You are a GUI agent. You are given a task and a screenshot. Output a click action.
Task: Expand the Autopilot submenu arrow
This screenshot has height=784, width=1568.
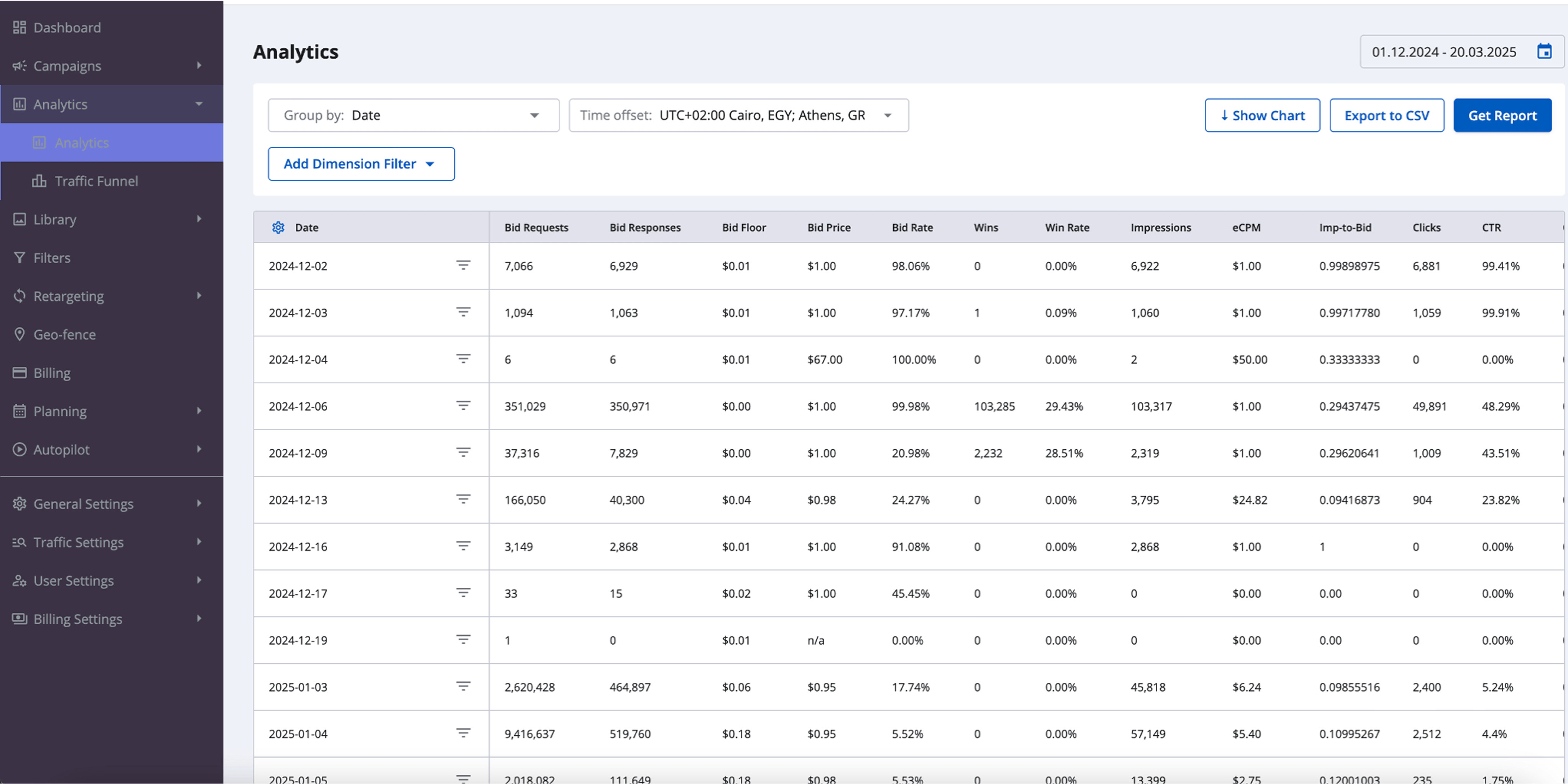pos(199,449)
